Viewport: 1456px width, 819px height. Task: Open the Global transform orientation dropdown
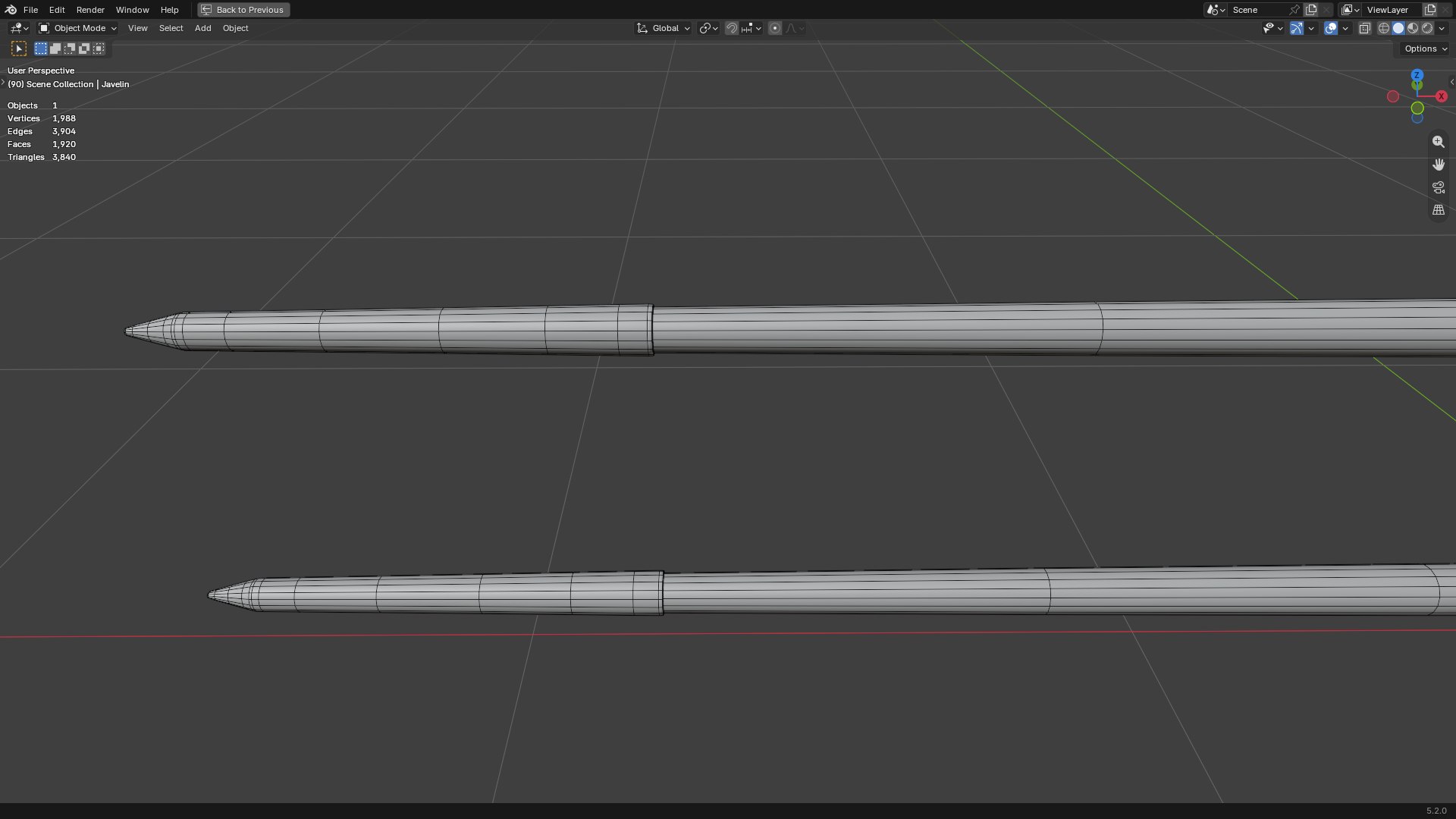[664, 28]
